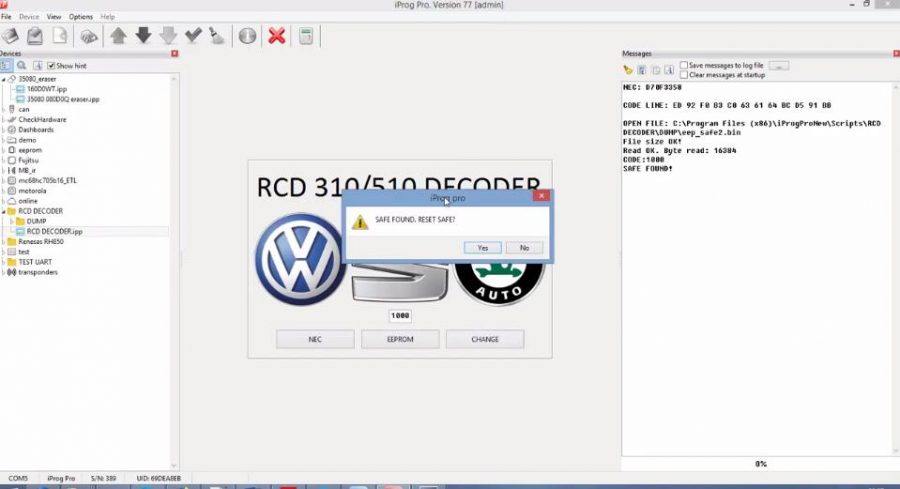Open the Help menu
Screen dimensions: 900x489
(x=107, y=17)
